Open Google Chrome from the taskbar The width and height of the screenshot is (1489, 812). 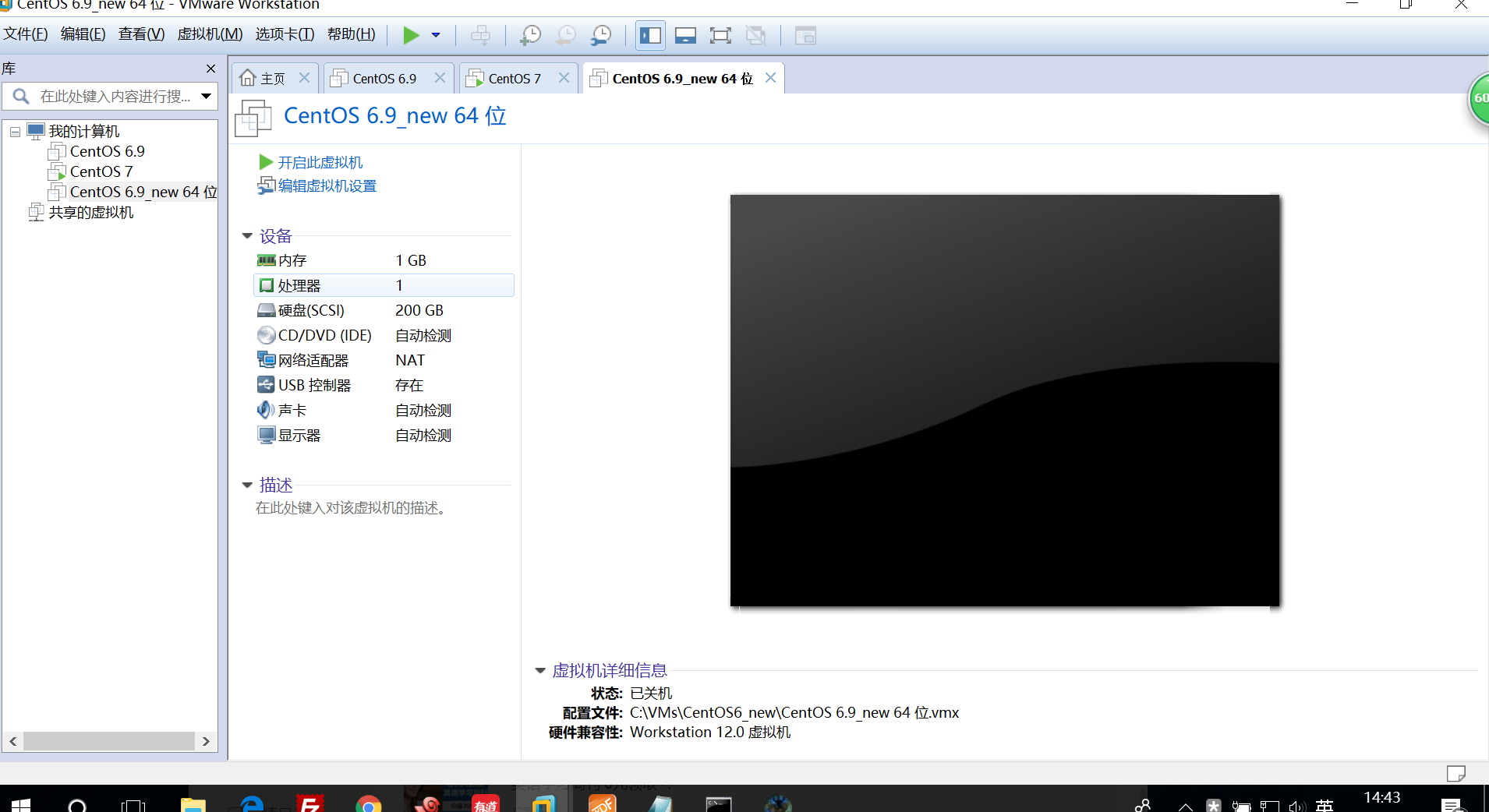(x=368, y=805)
